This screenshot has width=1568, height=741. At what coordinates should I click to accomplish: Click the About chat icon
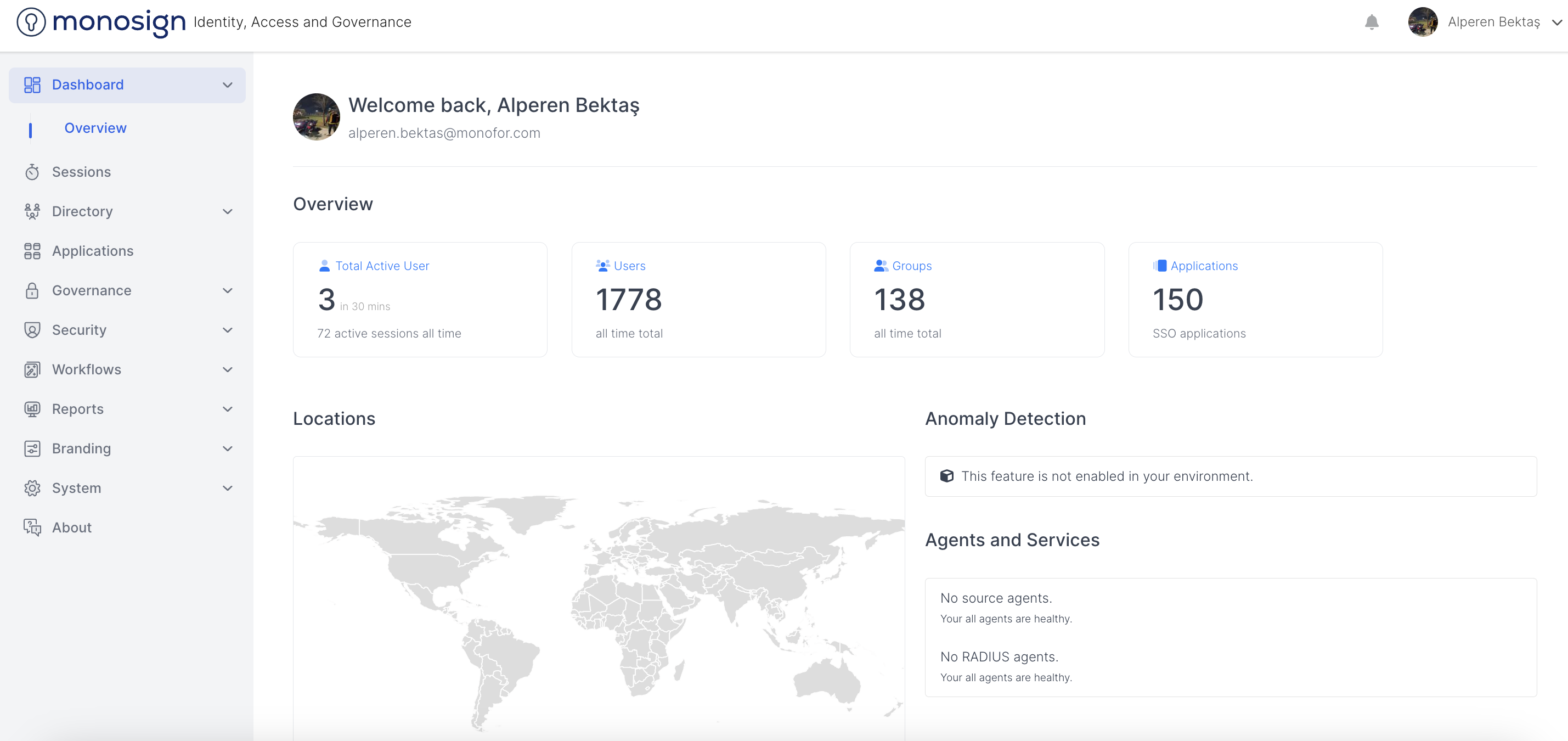click(32, 527)
